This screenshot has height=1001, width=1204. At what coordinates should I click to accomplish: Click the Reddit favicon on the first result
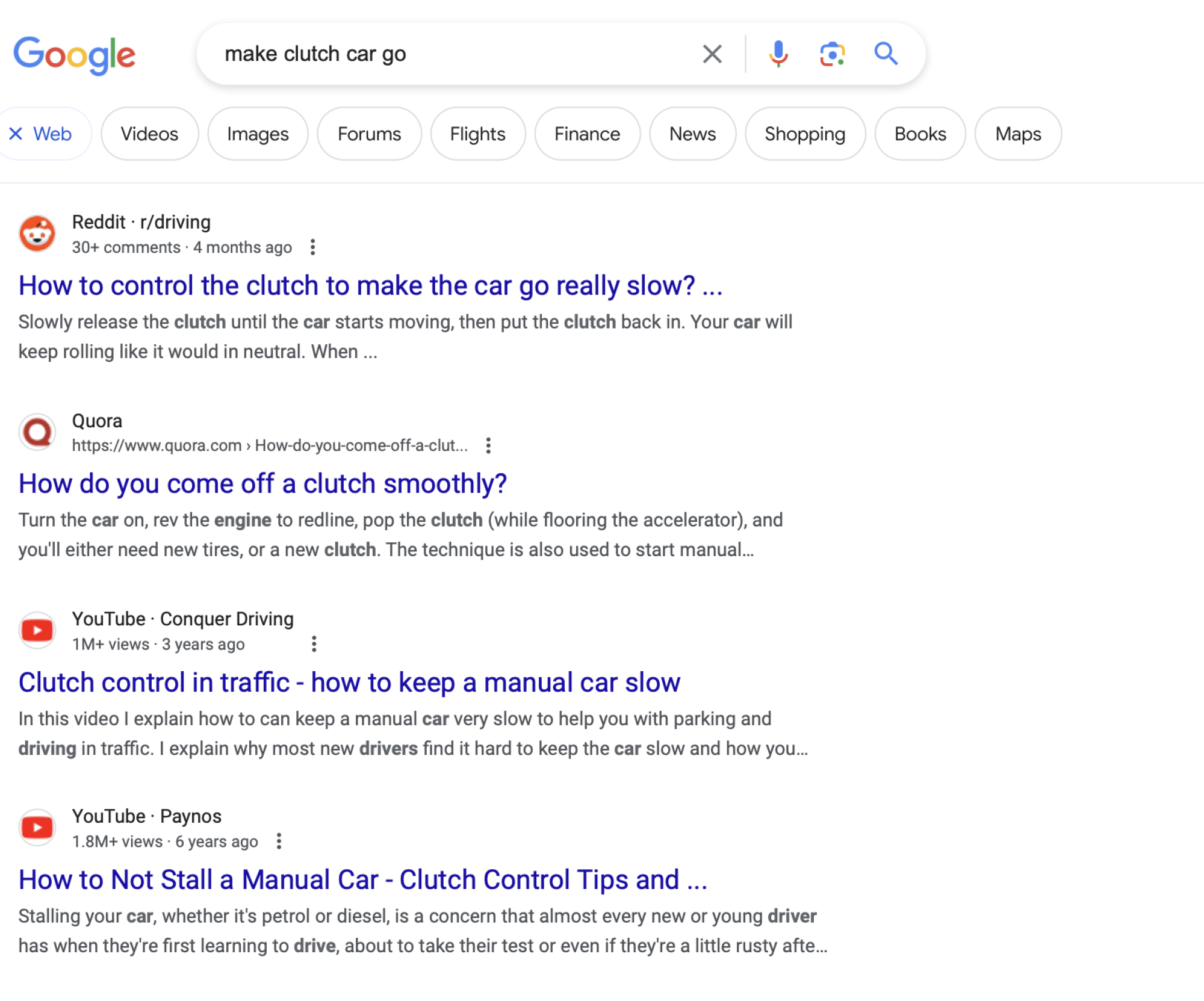coord(37,234)
